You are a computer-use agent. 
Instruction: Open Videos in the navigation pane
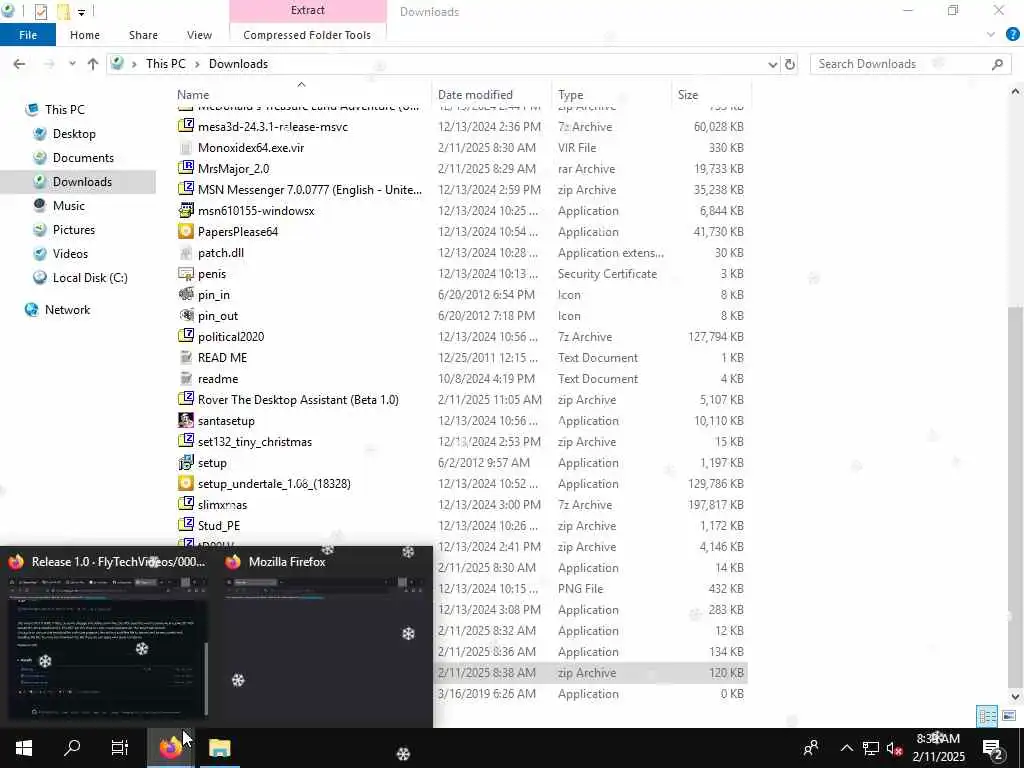point(70,254)
